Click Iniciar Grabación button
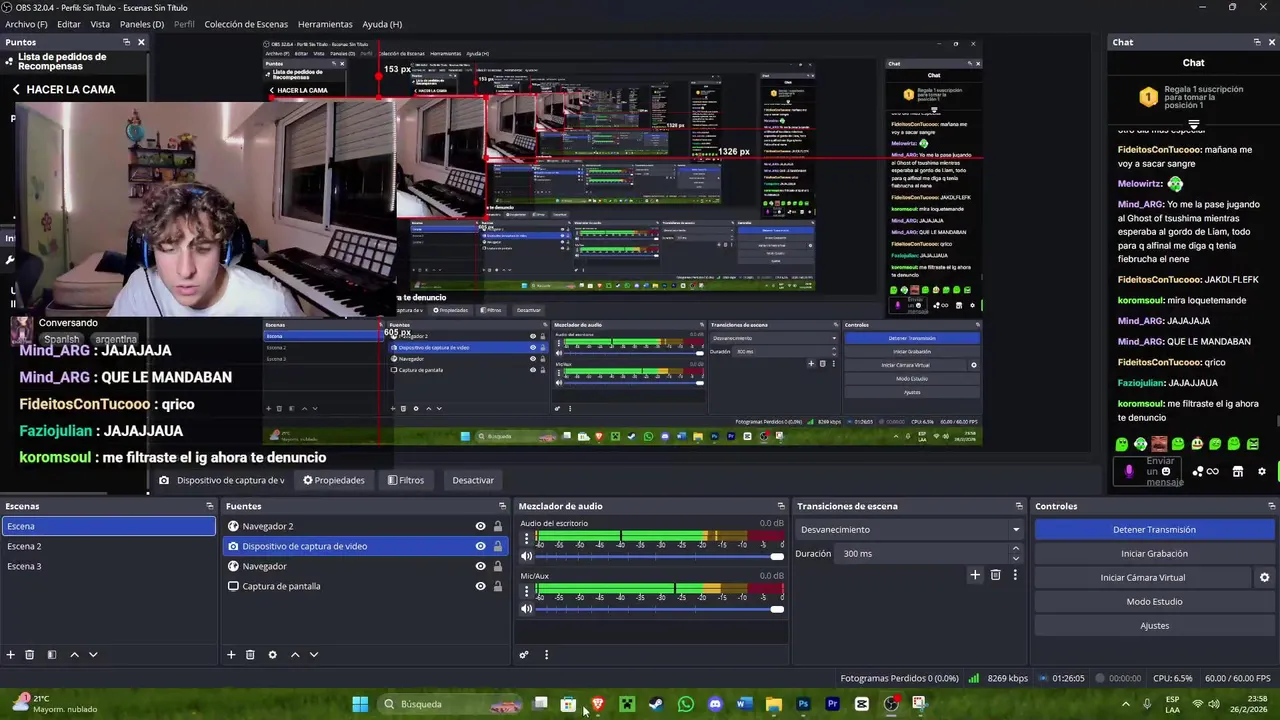 [x=1154, y=553]
